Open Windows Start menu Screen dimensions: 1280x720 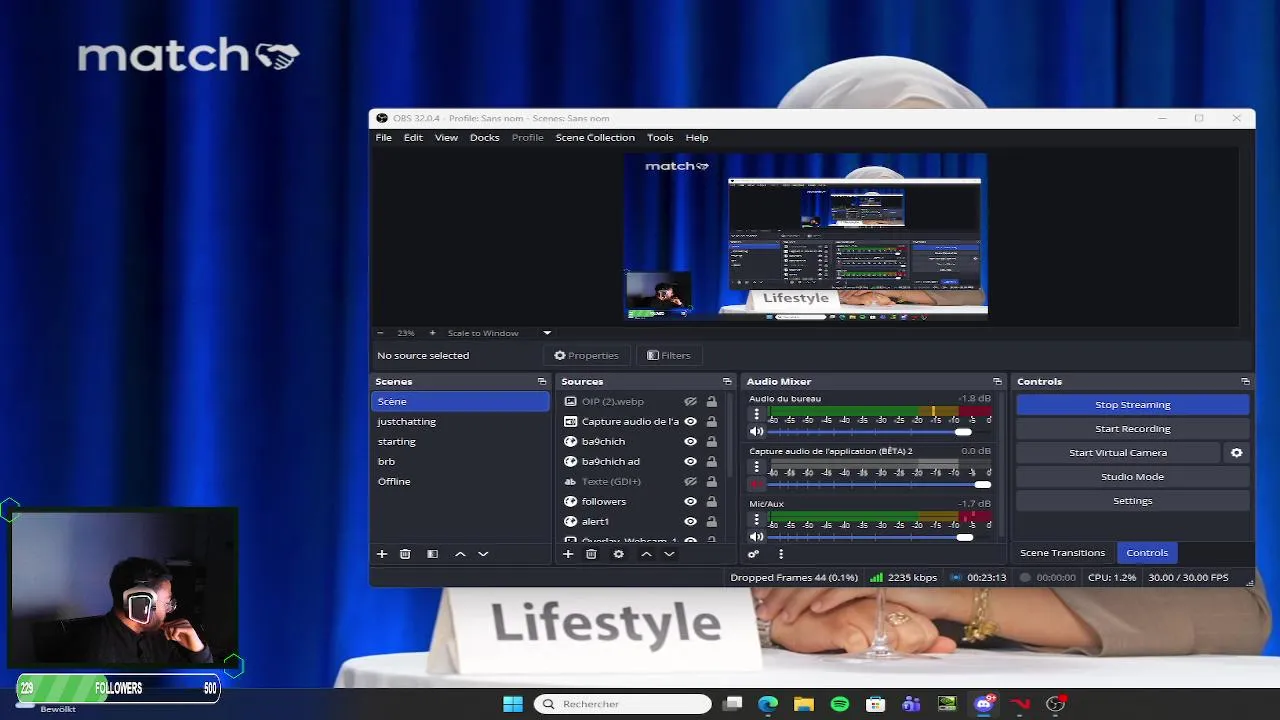[x=513, y=704]
